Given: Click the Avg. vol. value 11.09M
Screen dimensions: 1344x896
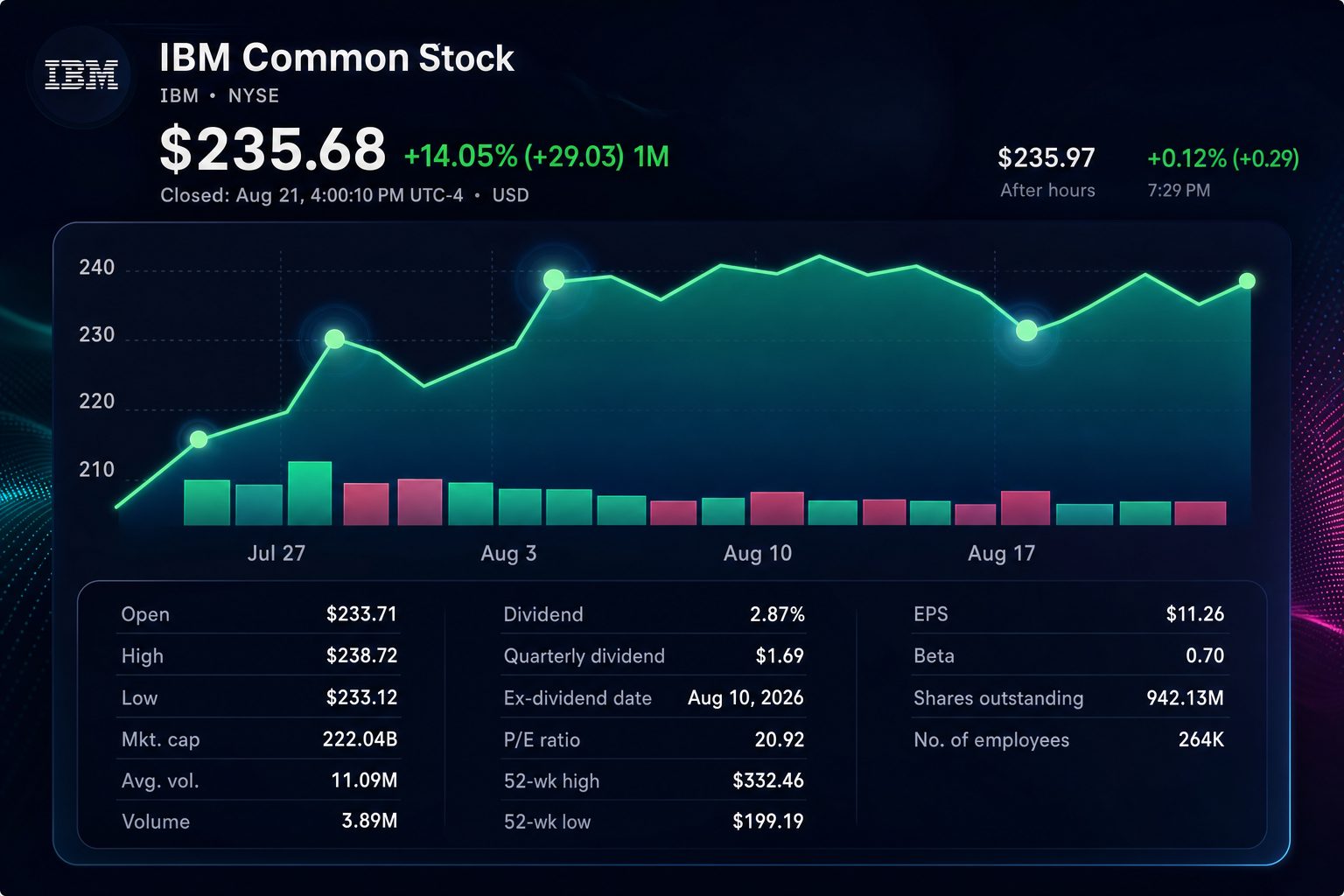Looking at the screenshot, I should coord(364,780).
